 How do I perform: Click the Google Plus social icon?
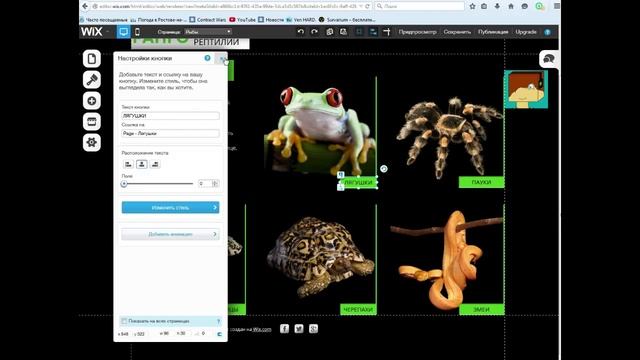[x=313, y=329]
